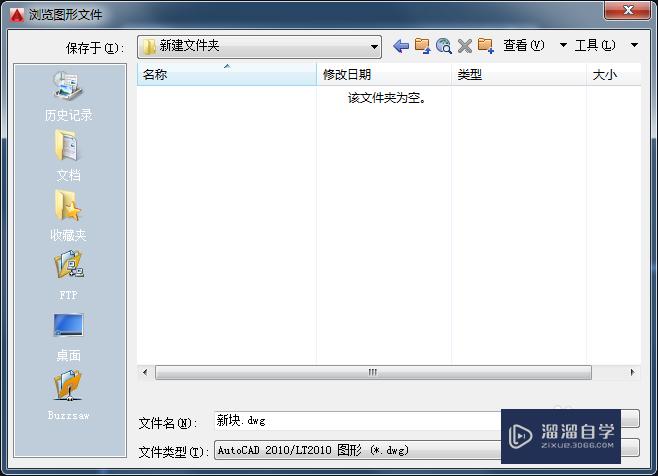Image resolution: width=658 pixels, height=476 pixels.
Task: Expand the arrow next to 查看(V)
Action: click(563, 45)
